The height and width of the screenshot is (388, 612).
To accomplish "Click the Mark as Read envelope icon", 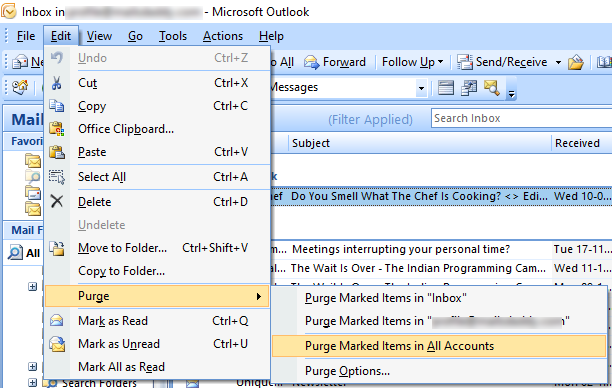I will point(57,320).
